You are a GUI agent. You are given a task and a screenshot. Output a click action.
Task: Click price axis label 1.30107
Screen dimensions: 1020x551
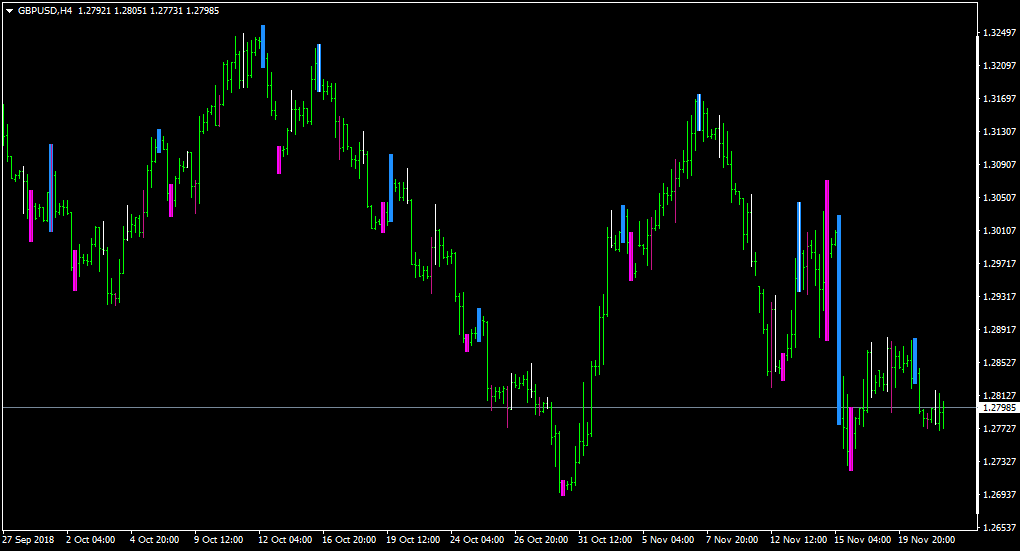pos(999,231)
